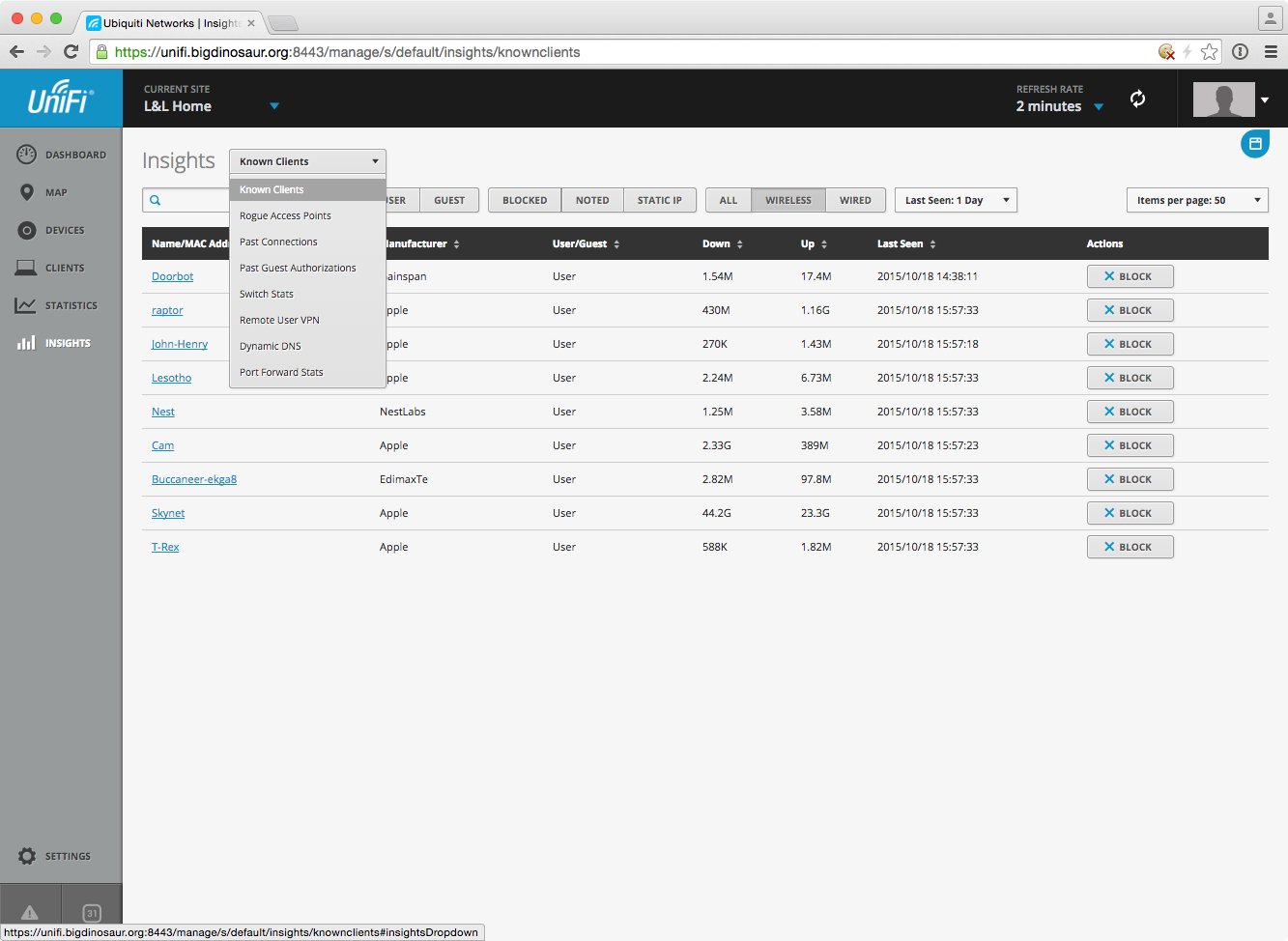Click the blue properties panel icon
The image size is (1288, 941).
click(x=1254, y=144)
